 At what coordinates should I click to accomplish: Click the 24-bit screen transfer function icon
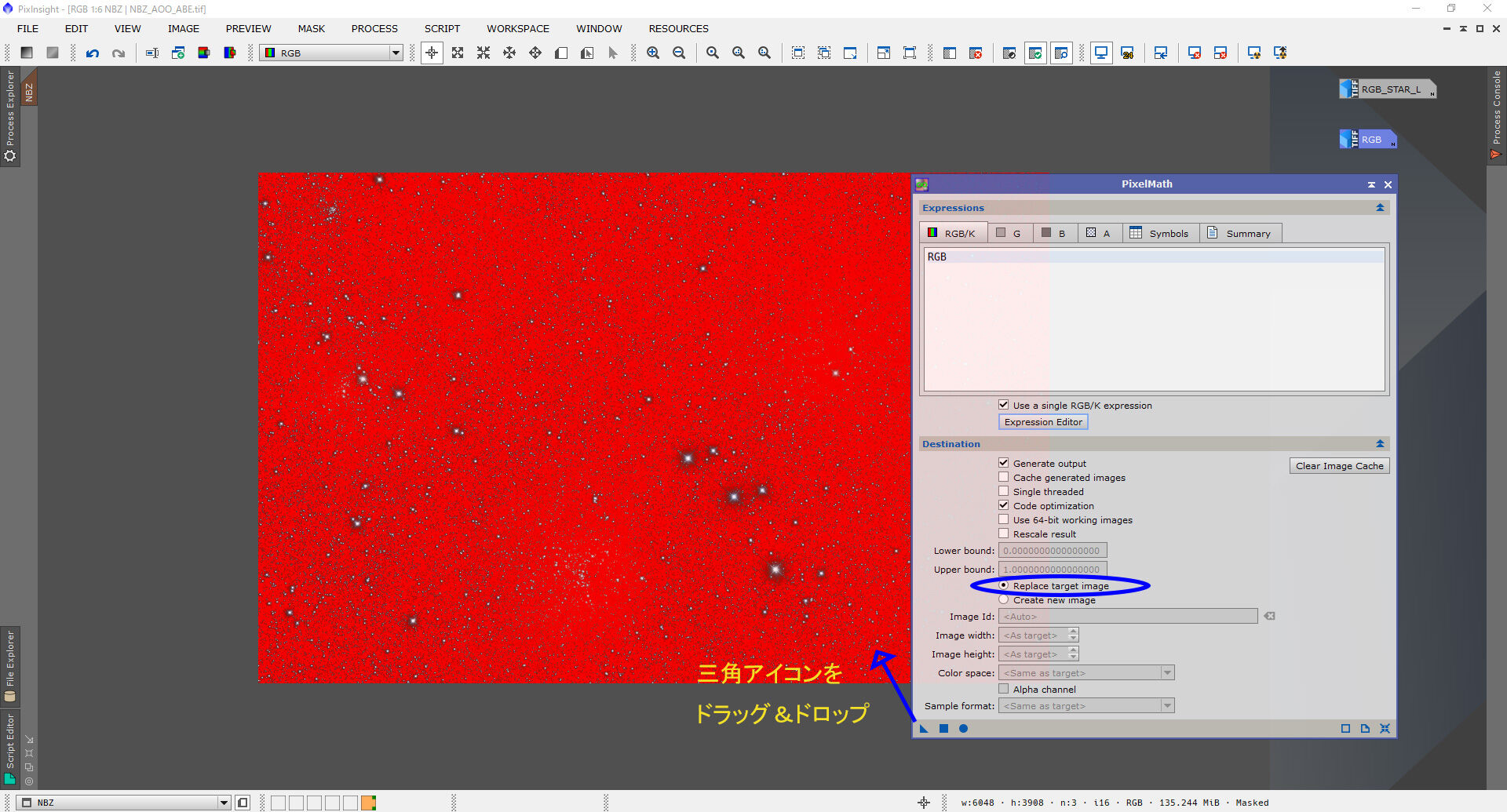[x=1129, y=53]
